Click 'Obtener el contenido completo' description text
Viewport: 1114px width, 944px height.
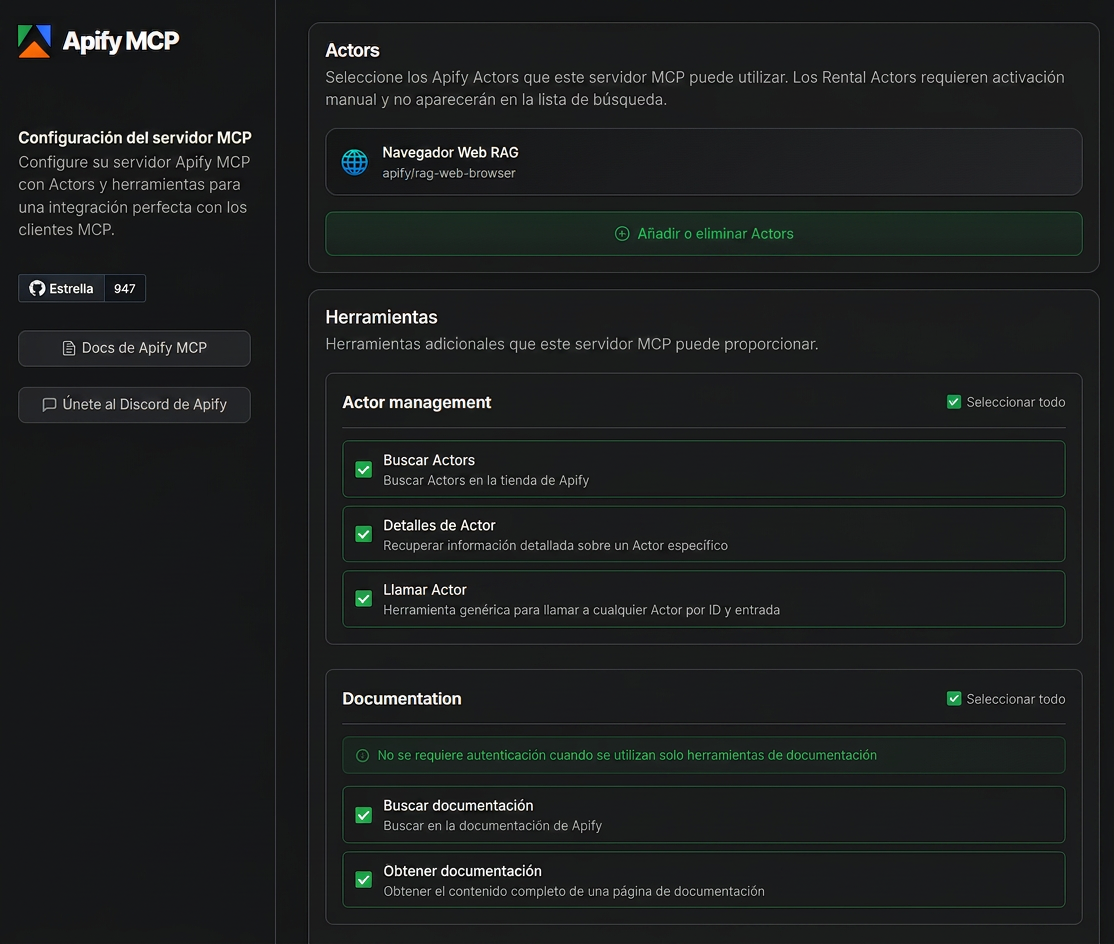pyautogui.click(x=574, y=891)
